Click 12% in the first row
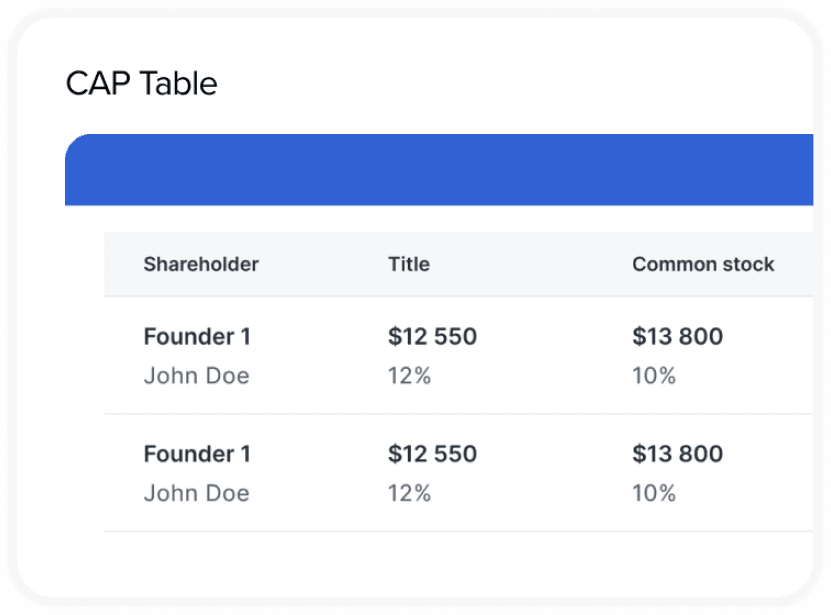The height and width of the screenshot is (615, 831). click(409, 376)
